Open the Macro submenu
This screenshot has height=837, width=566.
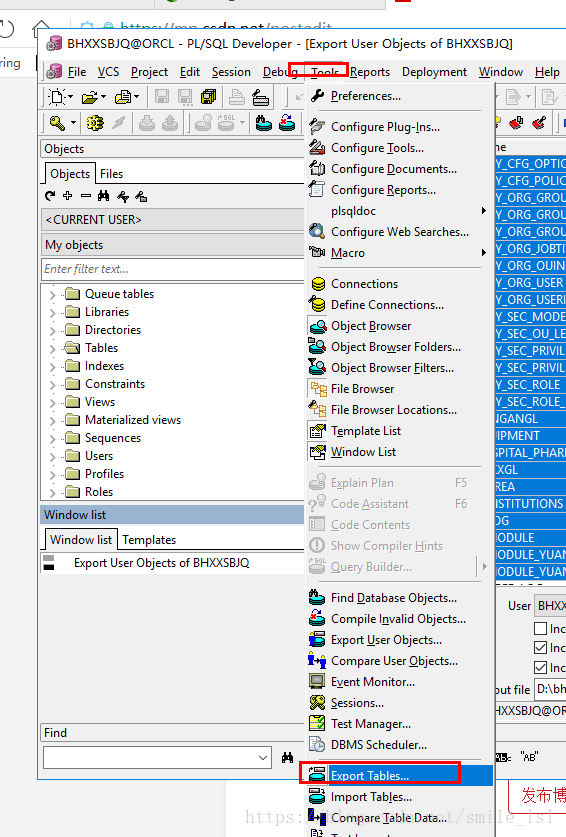tap(398, 252)
